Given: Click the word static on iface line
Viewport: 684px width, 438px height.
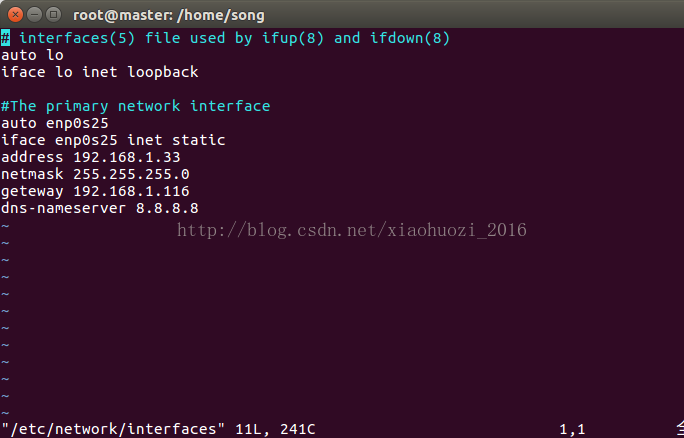Looking at the screenshot, I should (198, 140).
